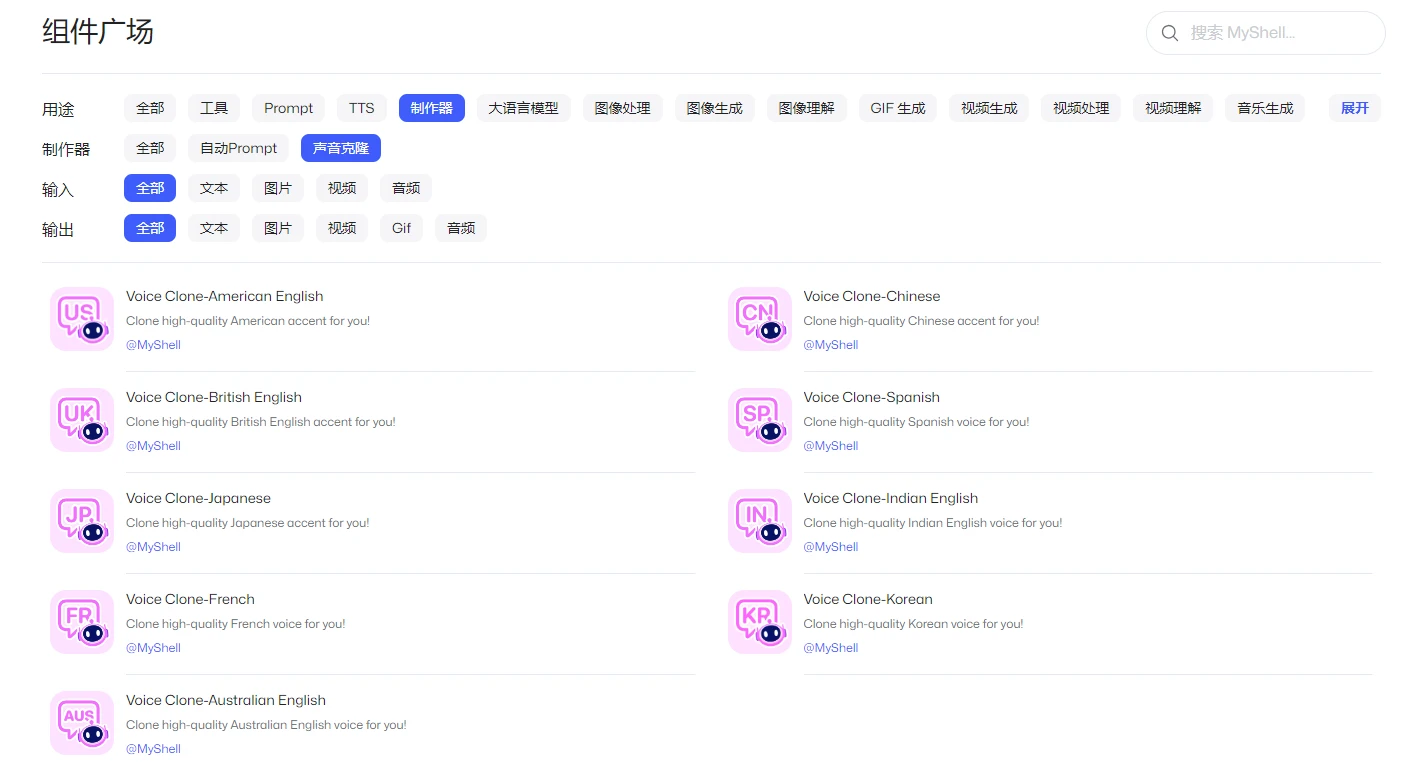
Task: Expand more categories via 展开
Action: coord(1354,108)
